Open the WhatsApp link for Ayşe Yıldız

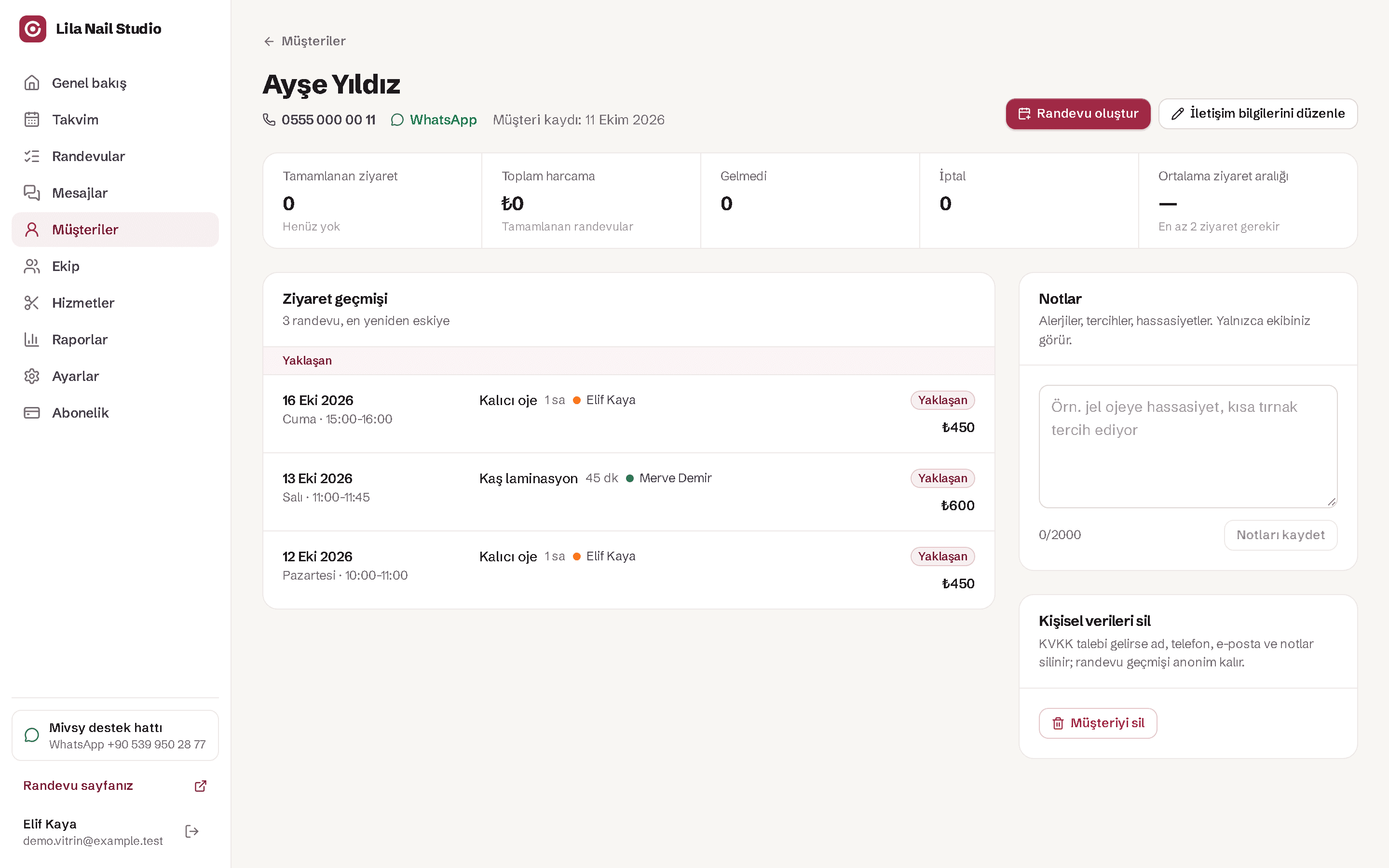point(434,120)
